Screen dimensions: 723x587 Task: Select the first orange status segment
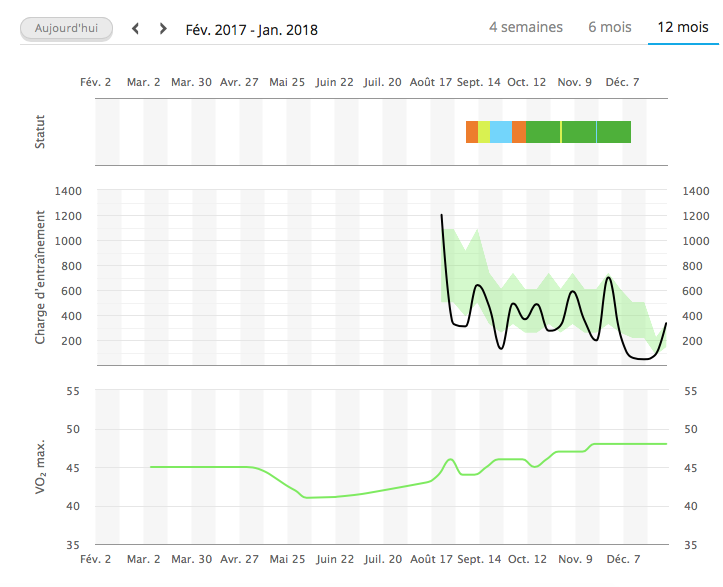tap(472, 132)
